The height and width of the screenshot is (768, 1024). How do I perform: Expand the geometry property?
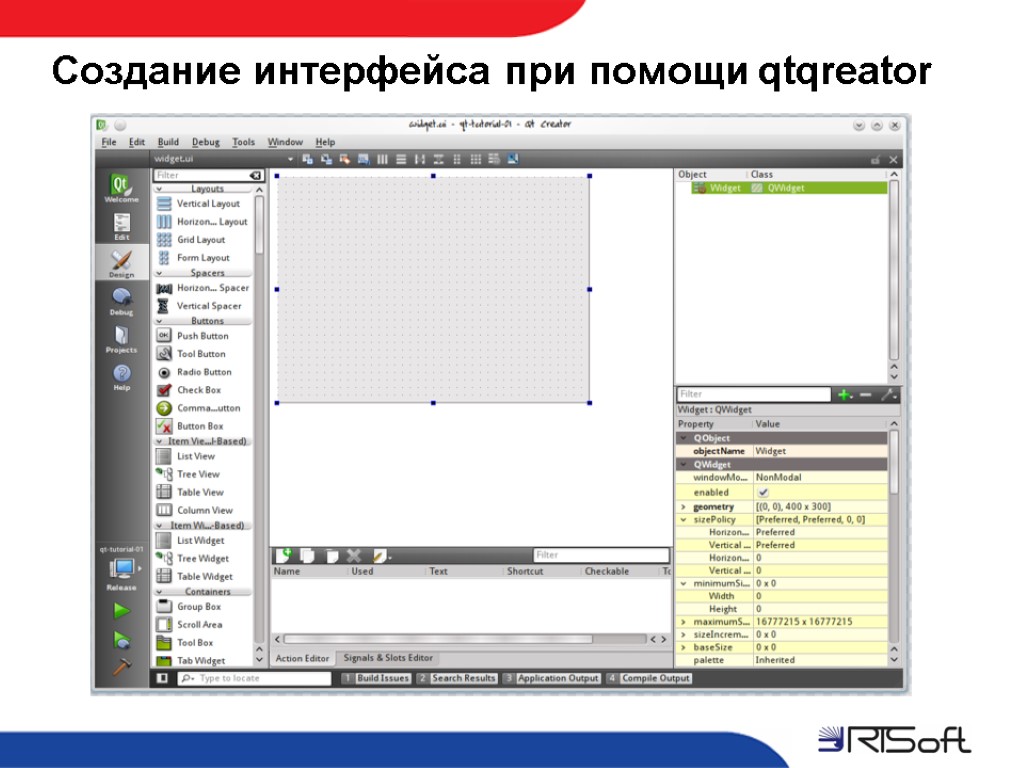pos(683,507)
